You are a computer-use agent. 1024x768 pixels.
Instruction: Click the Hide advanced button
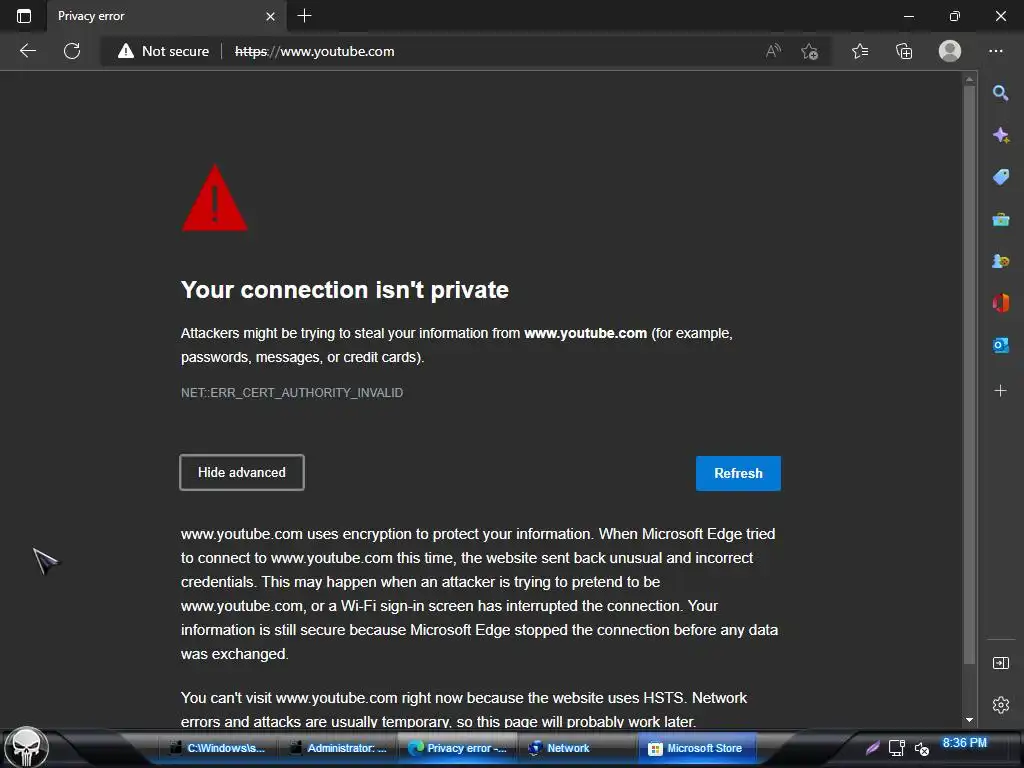242,472
